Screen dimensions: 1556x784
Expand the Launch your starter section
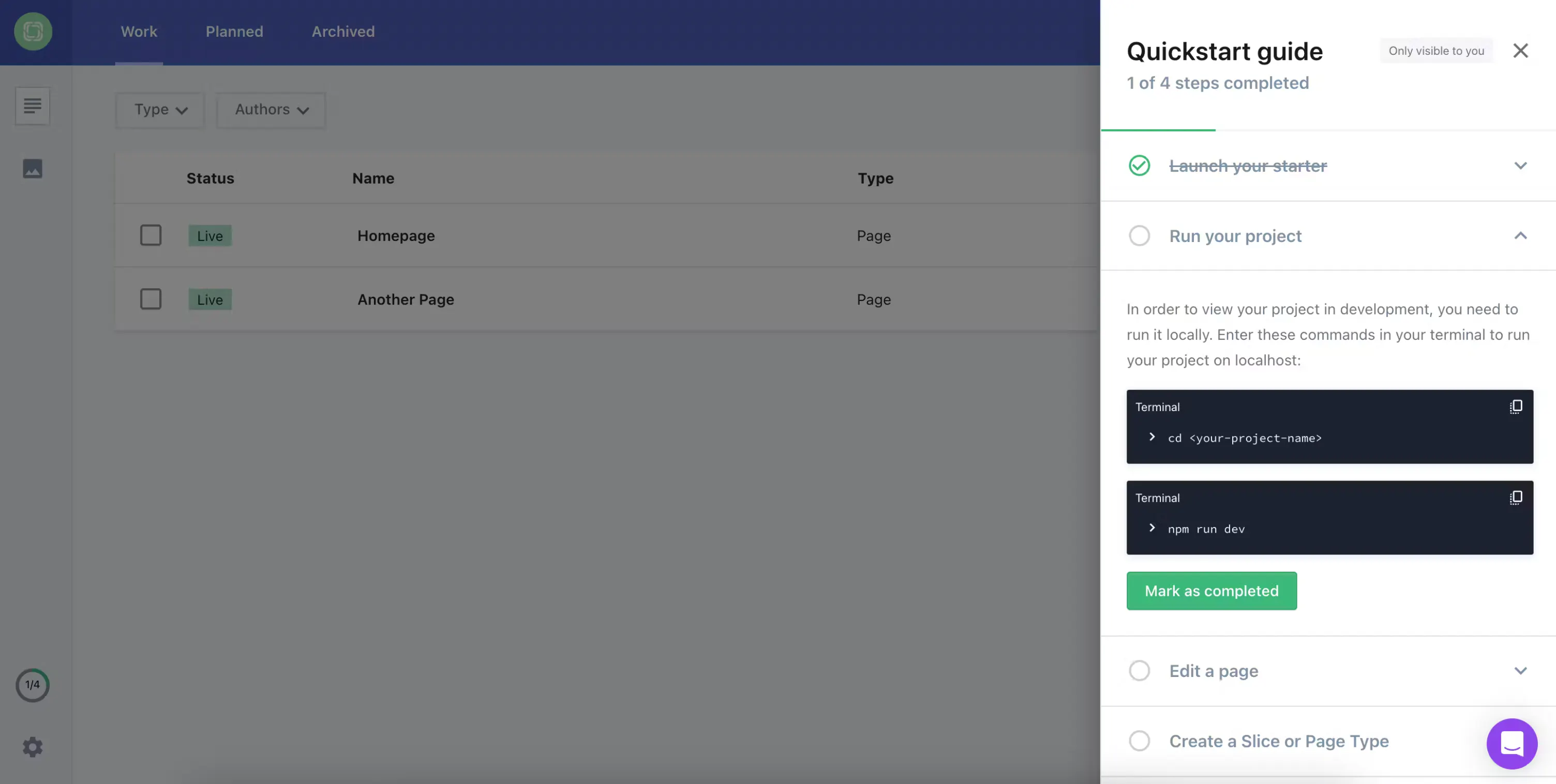(1520, 165)
